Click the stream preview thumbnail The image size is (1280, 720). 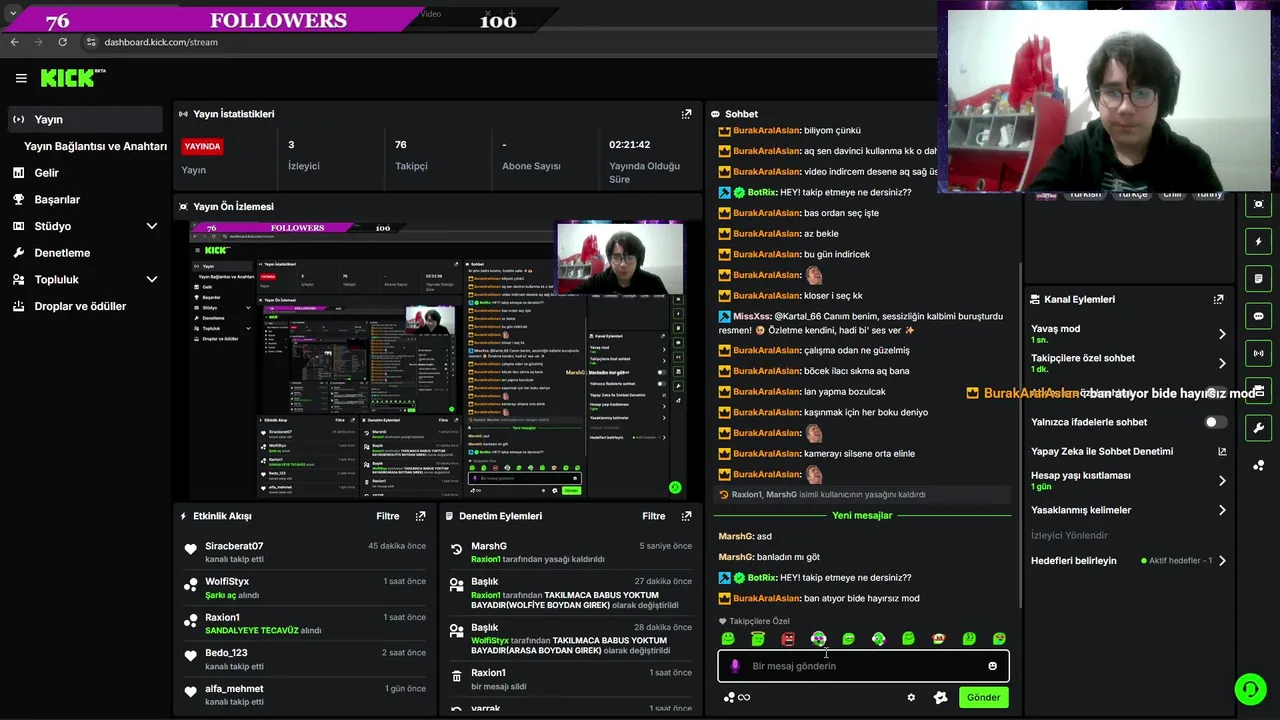(x=438, y=359)
